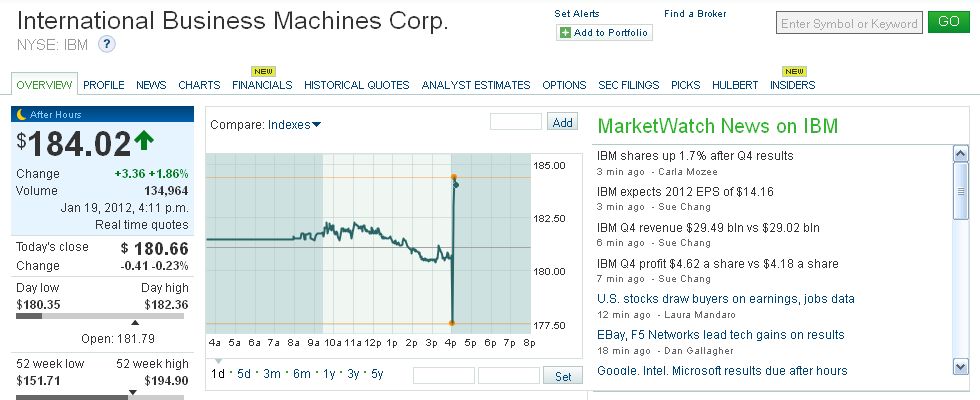The width and height of the screenshot is (980, 400).
Task: Click the Add comparison button
Action: tap(564, 122)
